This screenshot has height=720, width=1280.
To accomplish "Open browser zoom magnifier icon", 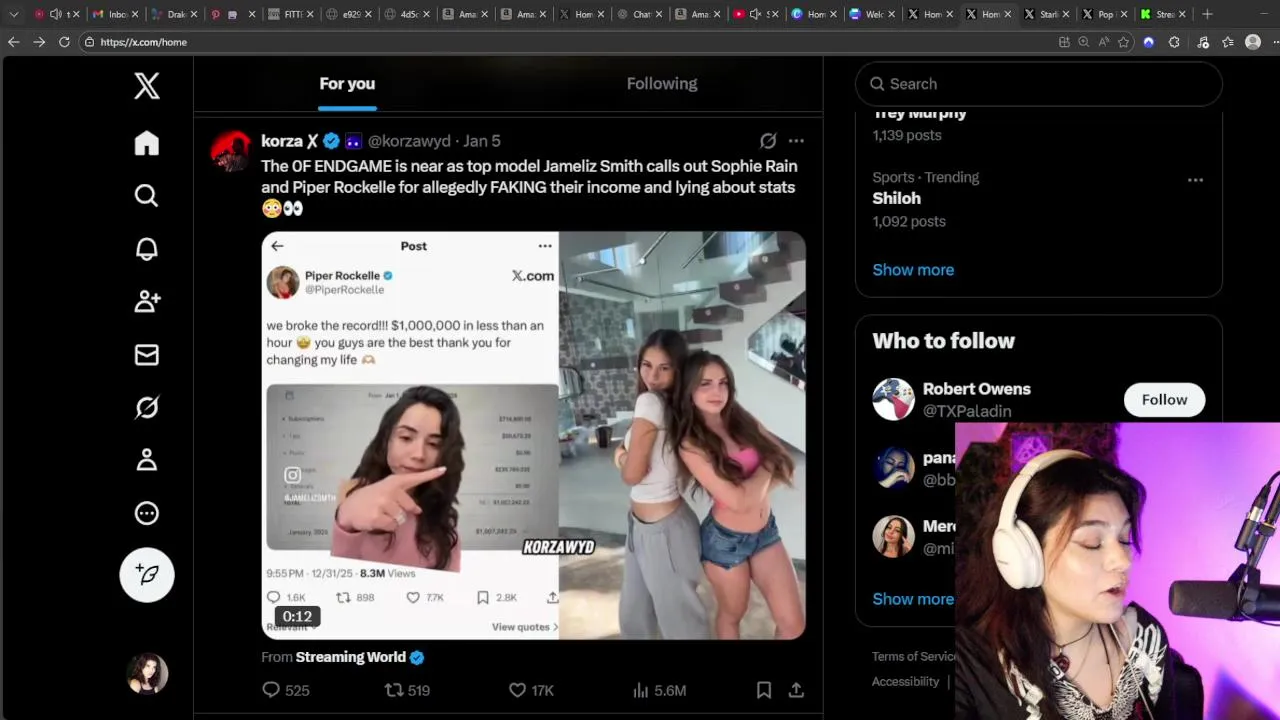I will (x=1084, y=42).
